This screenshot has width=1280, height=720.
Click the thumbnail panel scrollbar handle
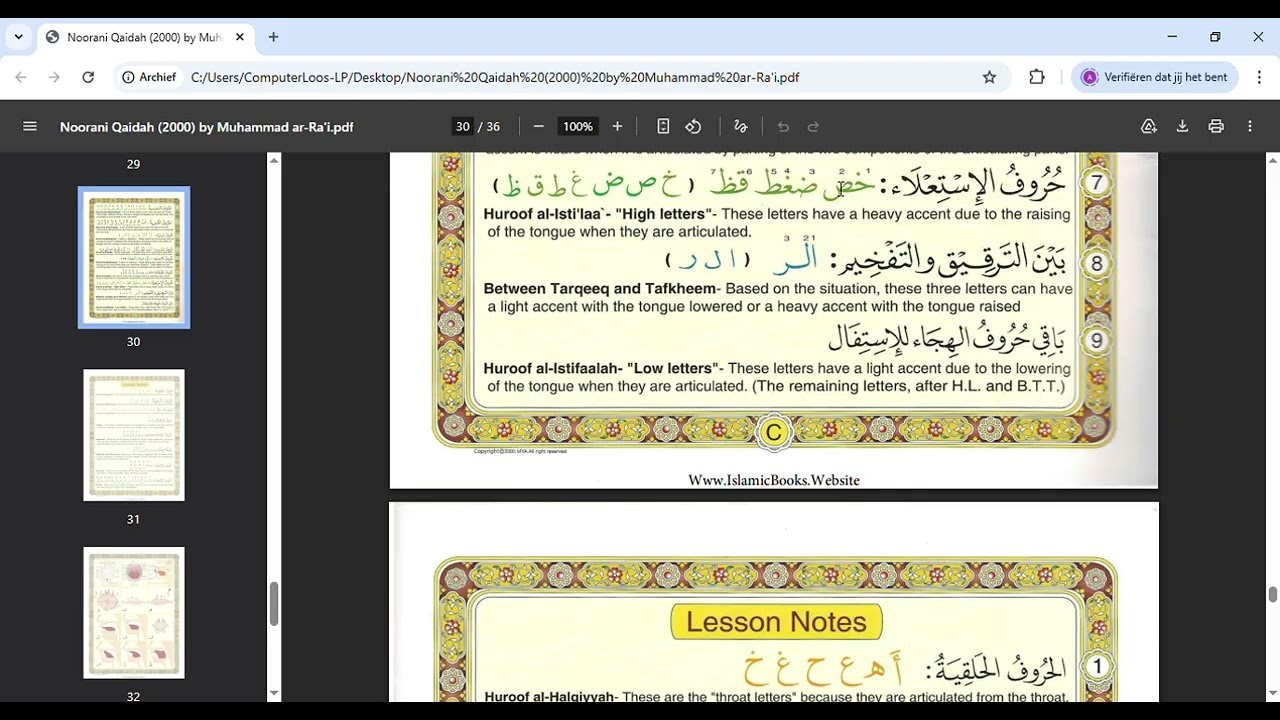[x=274, y=603]
